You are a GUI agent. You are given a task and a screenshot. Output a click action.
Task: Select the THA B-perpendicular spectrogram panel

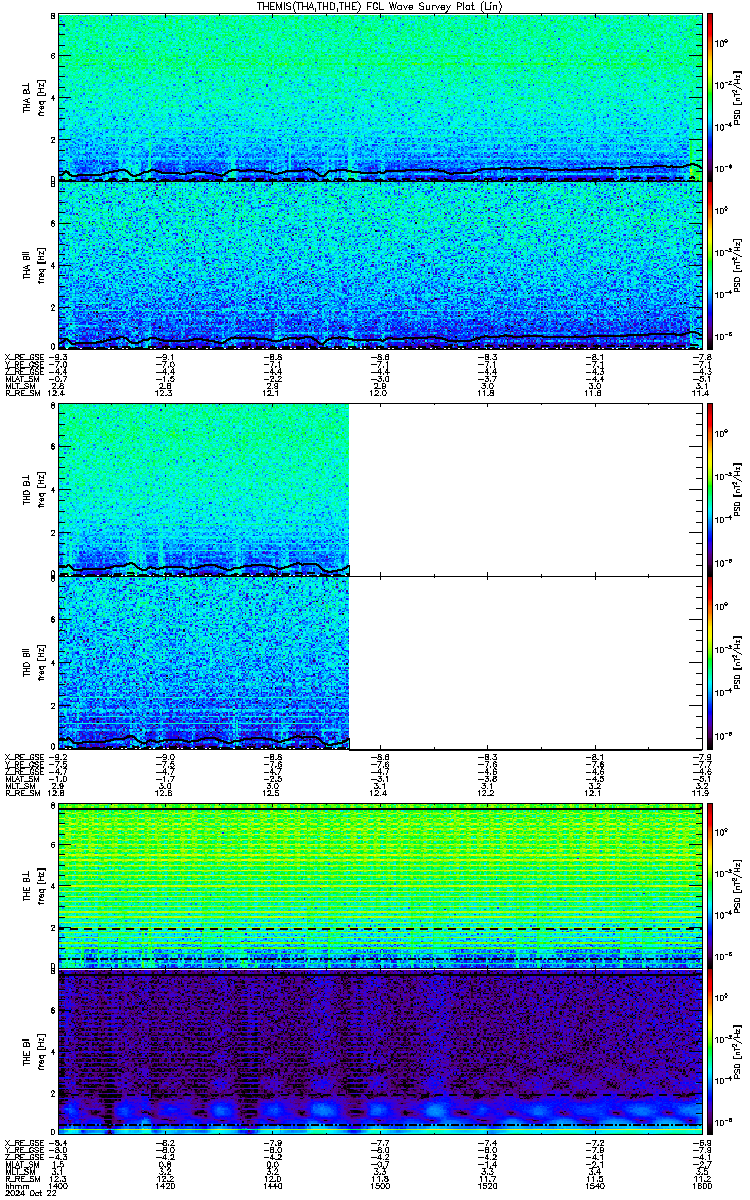382,97
